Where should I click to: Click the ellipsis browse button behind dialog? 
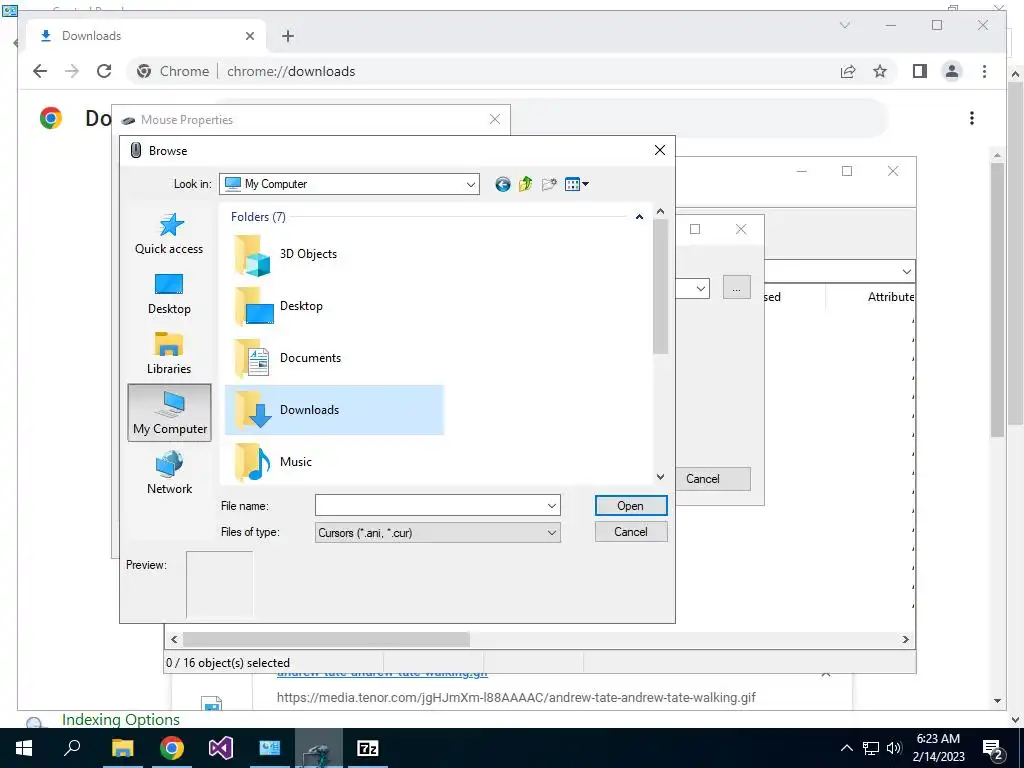click(x=737, y=288)
